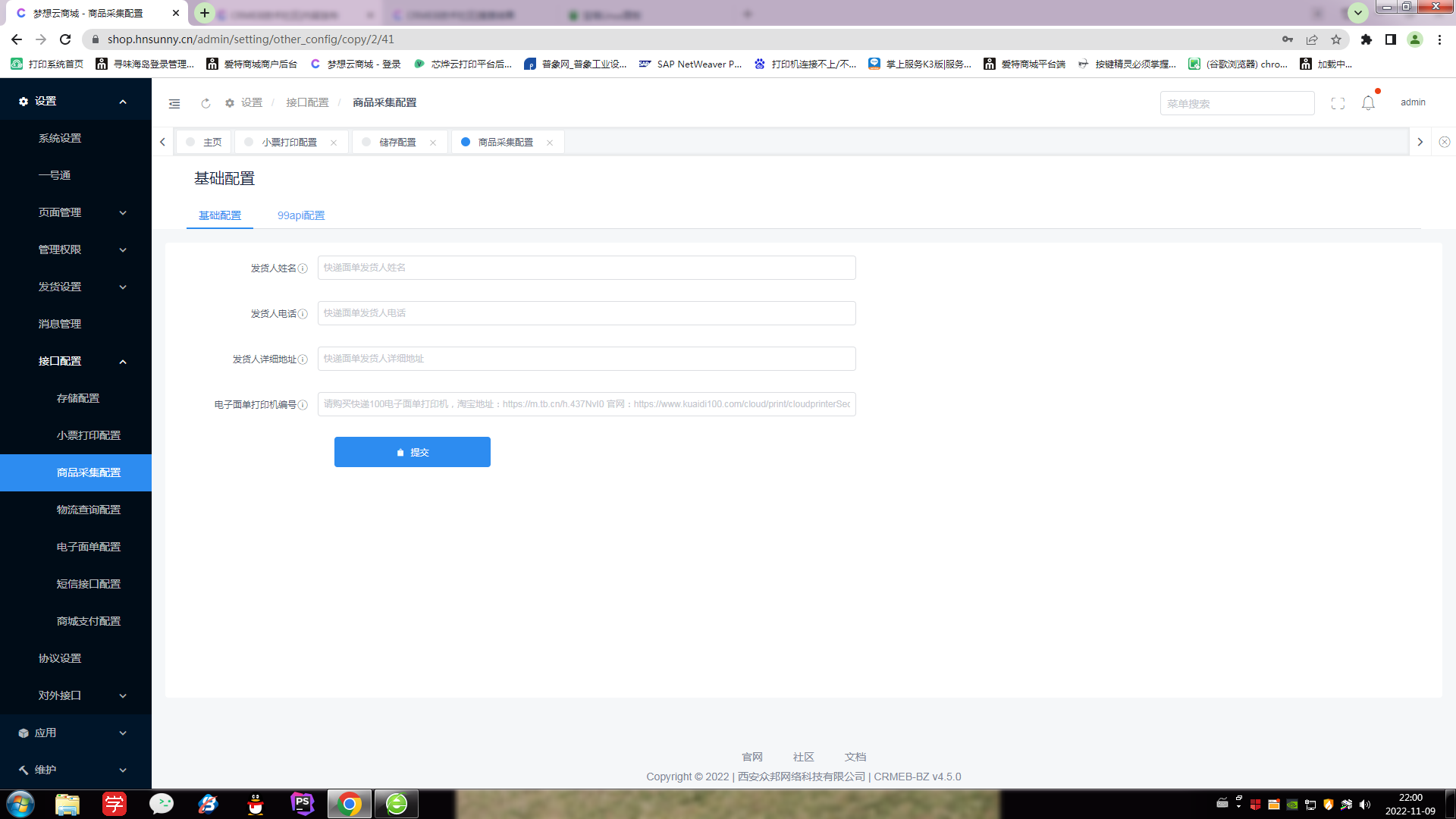Close the 小票打印配置 tab
Viewport: 1456px width, 819px height.
click(x=334, y=143)
